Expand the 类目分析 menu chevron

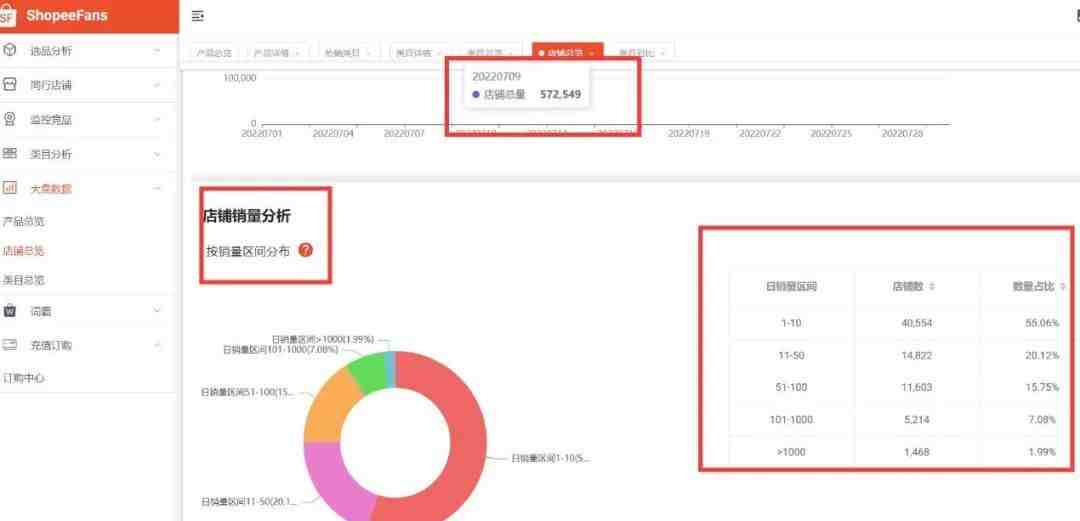(157, 154)
